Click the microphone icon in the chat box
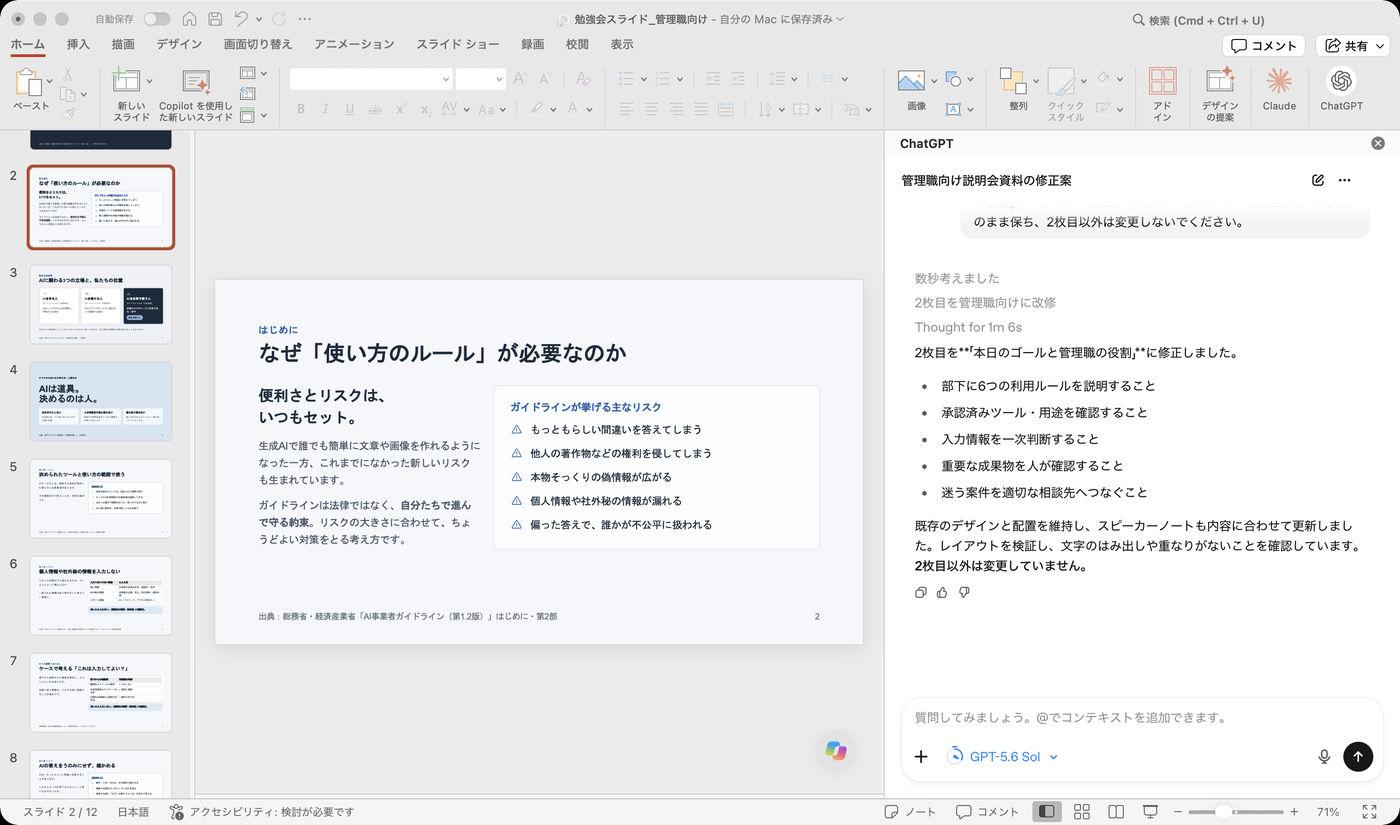The image size is (1400, 825). click(1324, 757)
